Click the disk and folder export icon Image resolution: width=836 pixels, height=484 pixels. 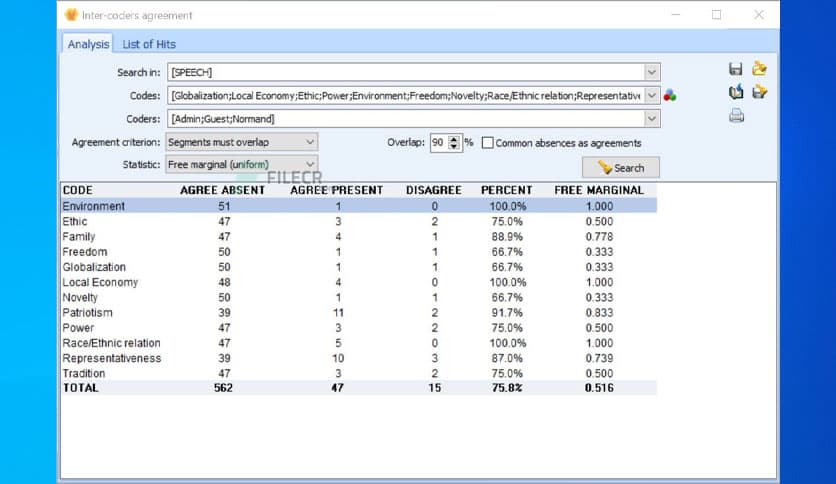(x=759, y=92)
